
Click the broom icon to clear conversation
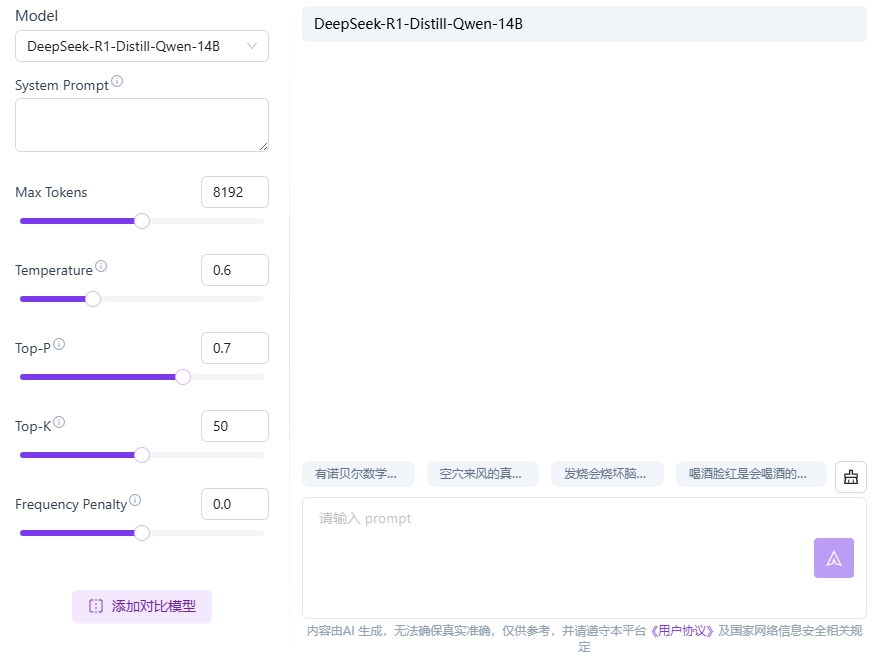click(850, 477)
